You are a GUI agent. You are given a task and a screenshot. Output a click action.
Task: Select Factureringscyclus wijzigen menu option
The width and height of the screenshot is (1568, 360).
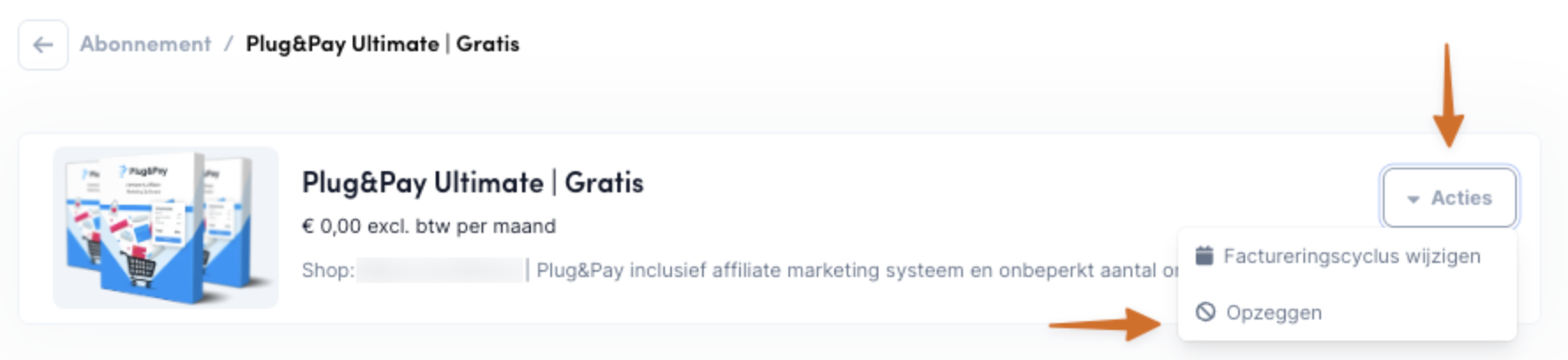[x=1351, y=257]
